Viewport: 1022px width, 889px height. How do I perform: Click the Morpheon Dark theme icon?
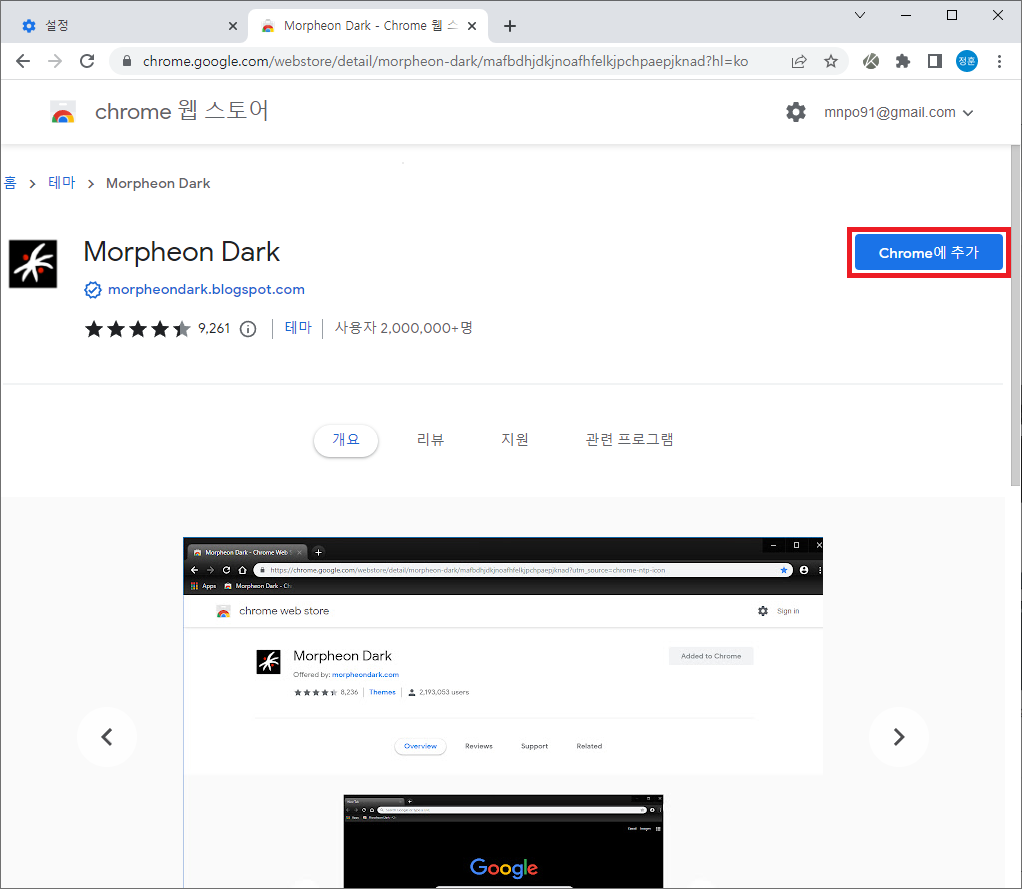click(33, 264)
